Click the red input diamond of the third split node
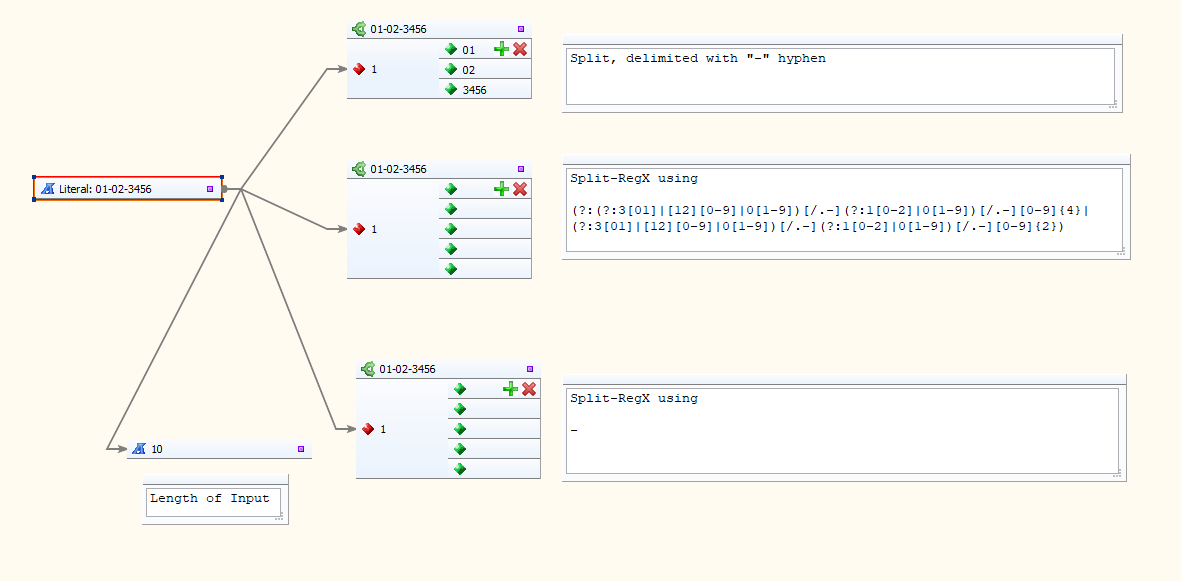This screenshot has width=1181, height=581. point(368,429)
